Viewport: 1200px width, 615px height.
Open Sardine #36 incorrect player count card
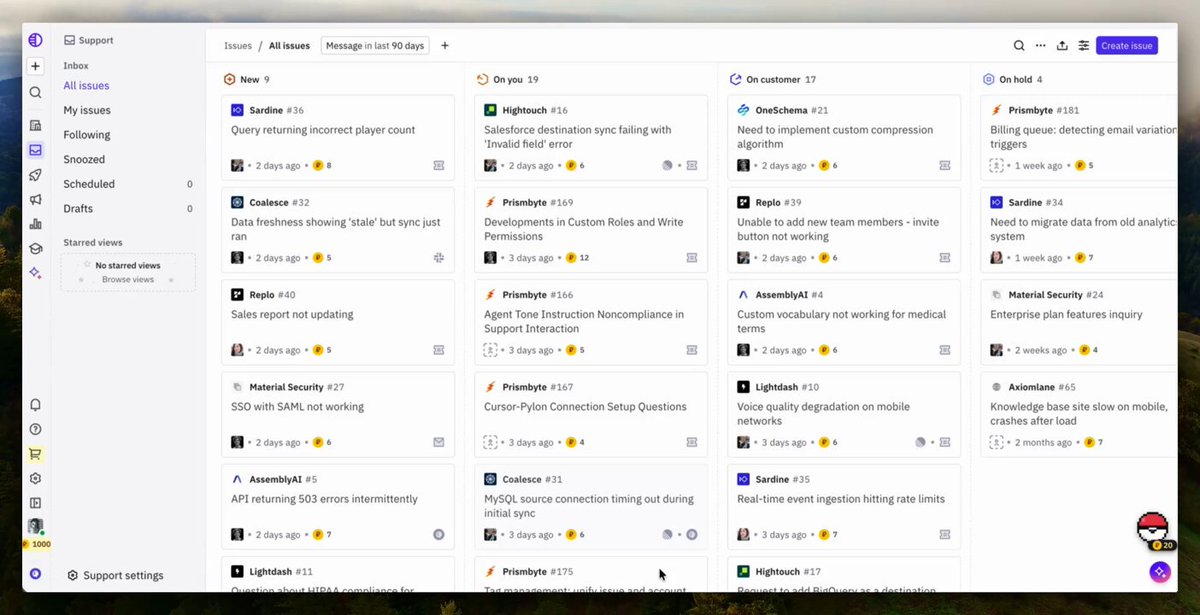[x=338, y=137]
